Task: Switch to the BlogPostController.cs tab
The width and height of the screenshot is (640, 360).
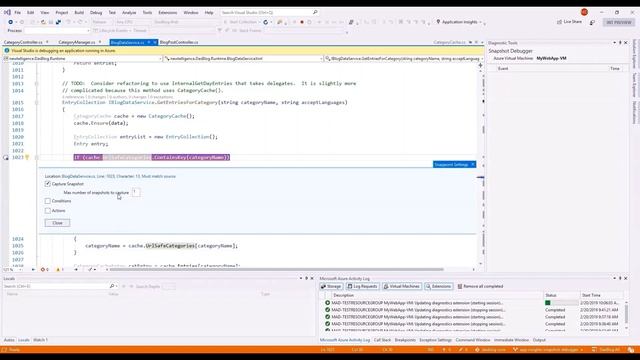Action: (x=179, y=42)
